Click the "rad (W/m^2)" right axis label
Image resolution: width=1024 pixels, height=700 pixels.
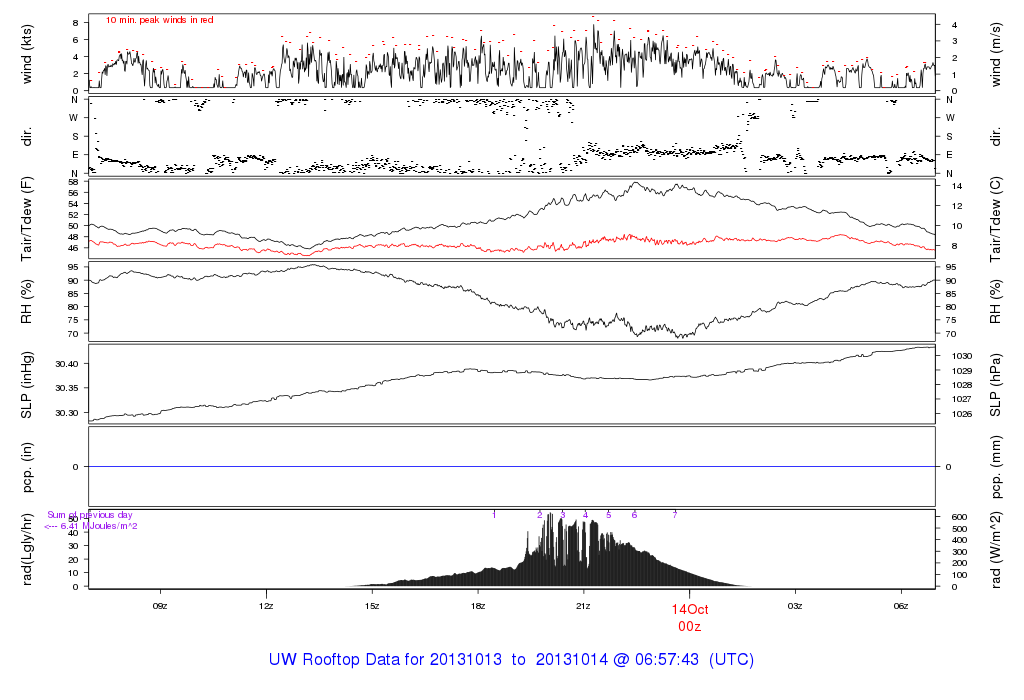pos(997,548)
